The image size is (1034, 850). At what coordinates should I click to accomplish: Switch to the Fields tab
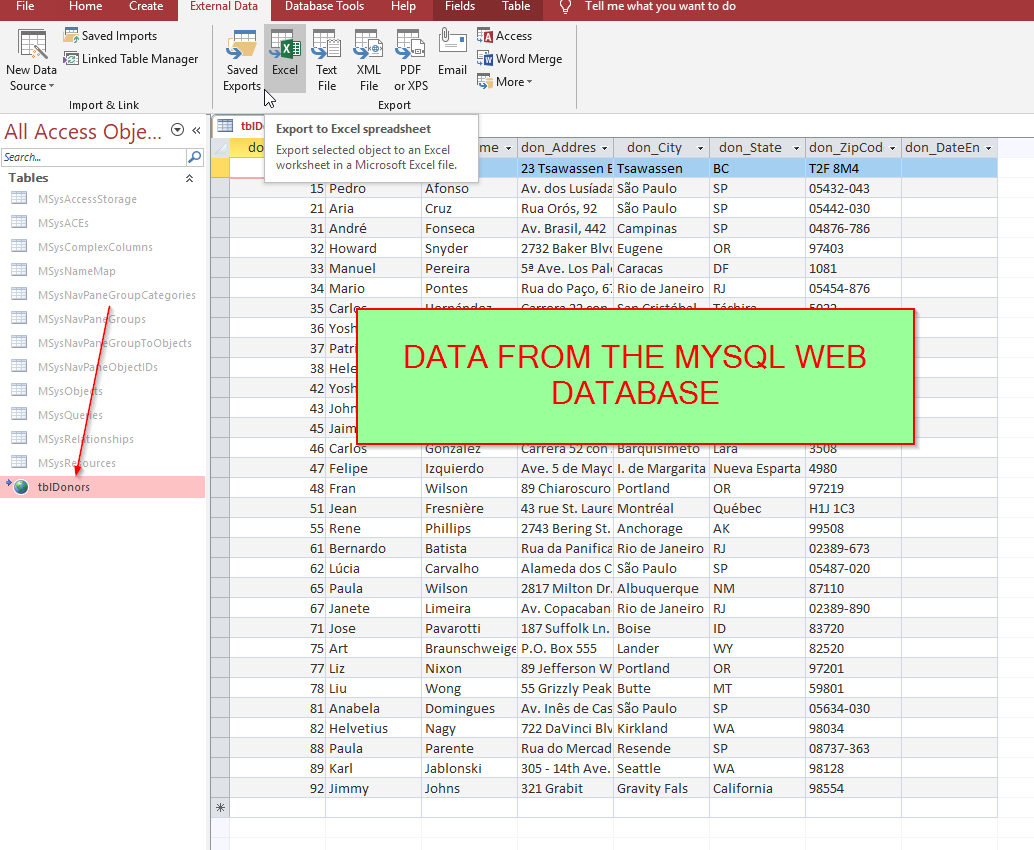click(x=460, y=7)
